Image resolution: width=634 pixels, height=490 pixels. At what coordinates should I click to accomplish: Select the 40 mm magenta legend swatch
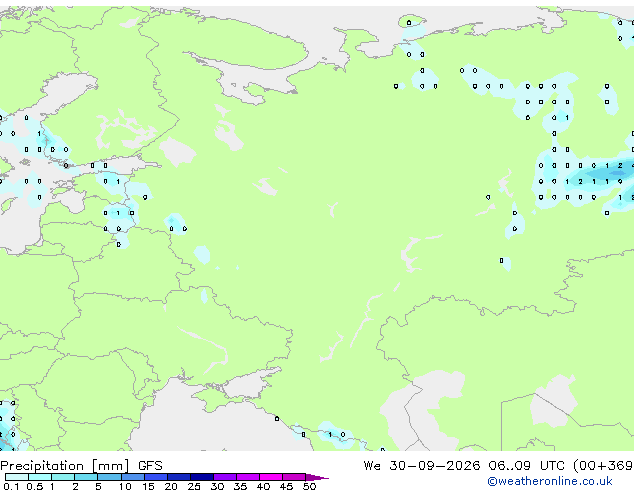click(271, 477)
